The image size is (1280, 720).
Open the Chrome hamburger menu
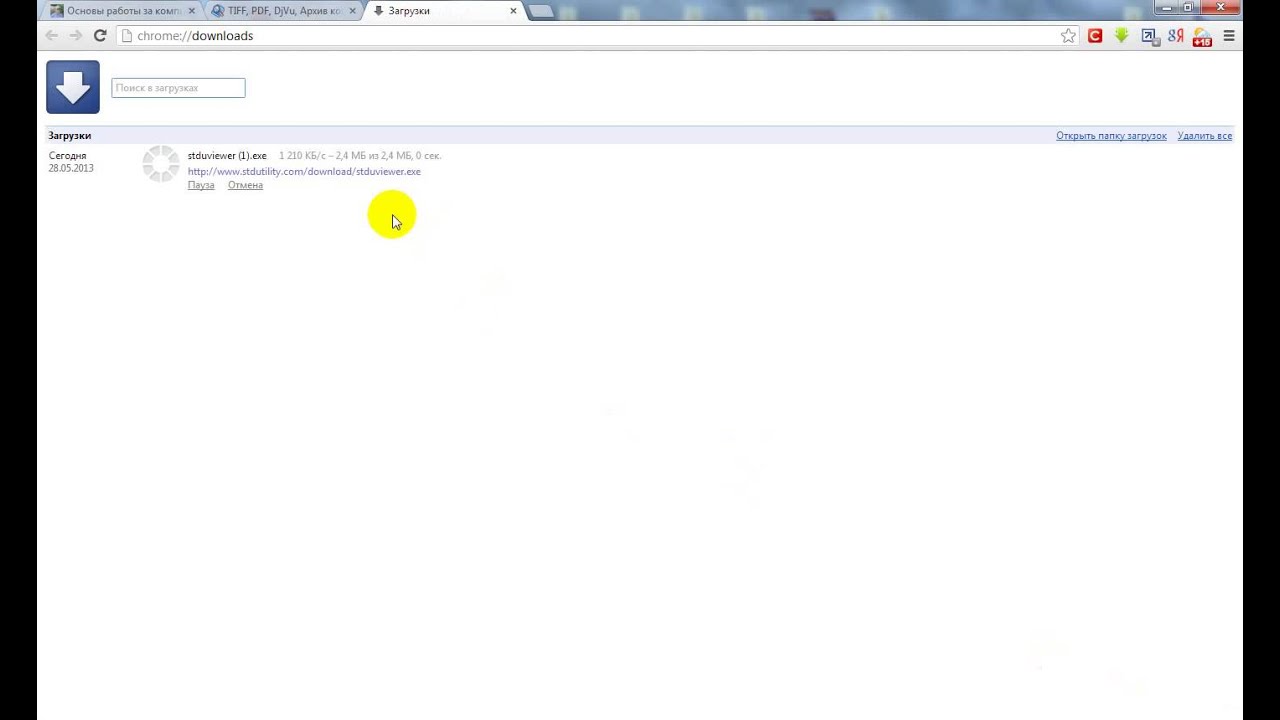[1229, 36]
